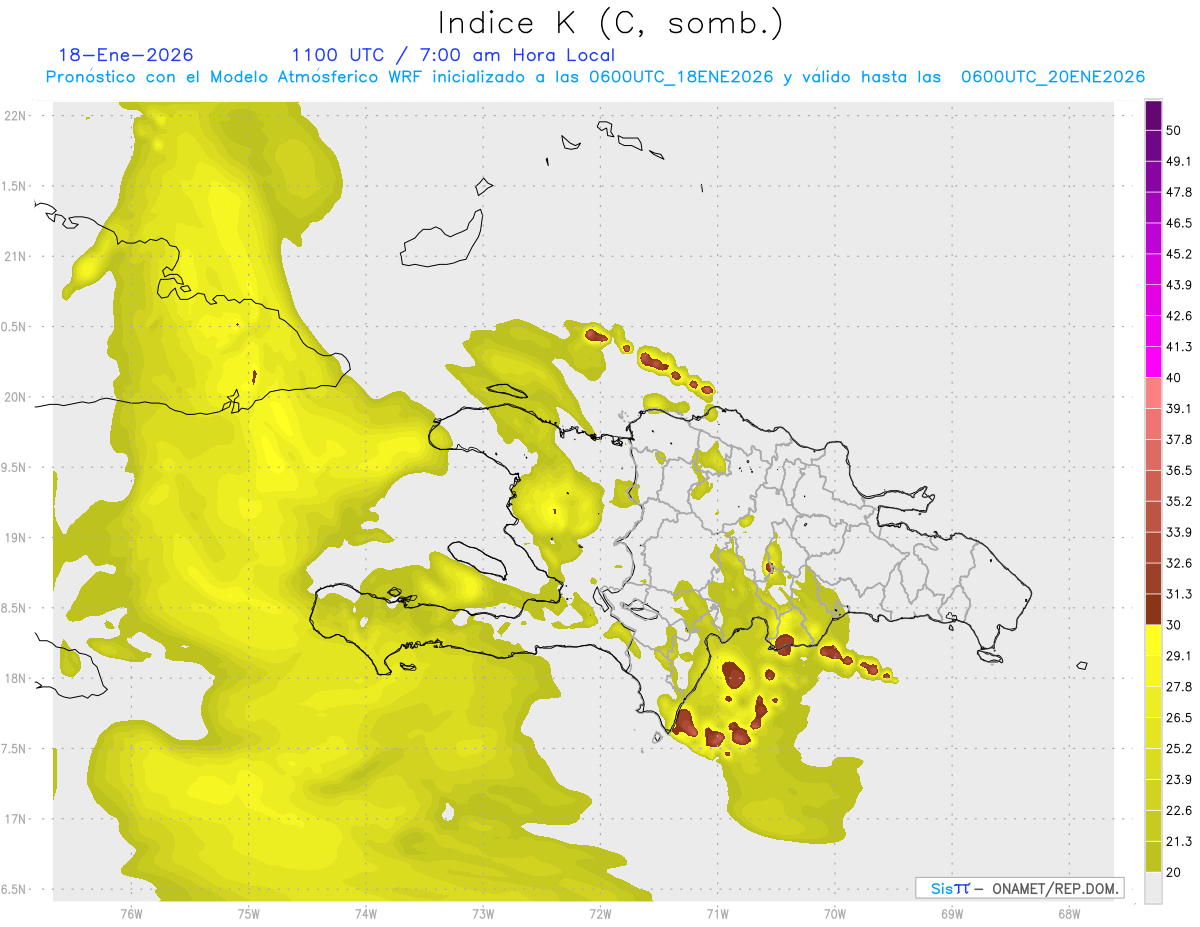Click the latitude axis label "18N"
This screenshot has height=927, width=1200.
click(16, 679)
